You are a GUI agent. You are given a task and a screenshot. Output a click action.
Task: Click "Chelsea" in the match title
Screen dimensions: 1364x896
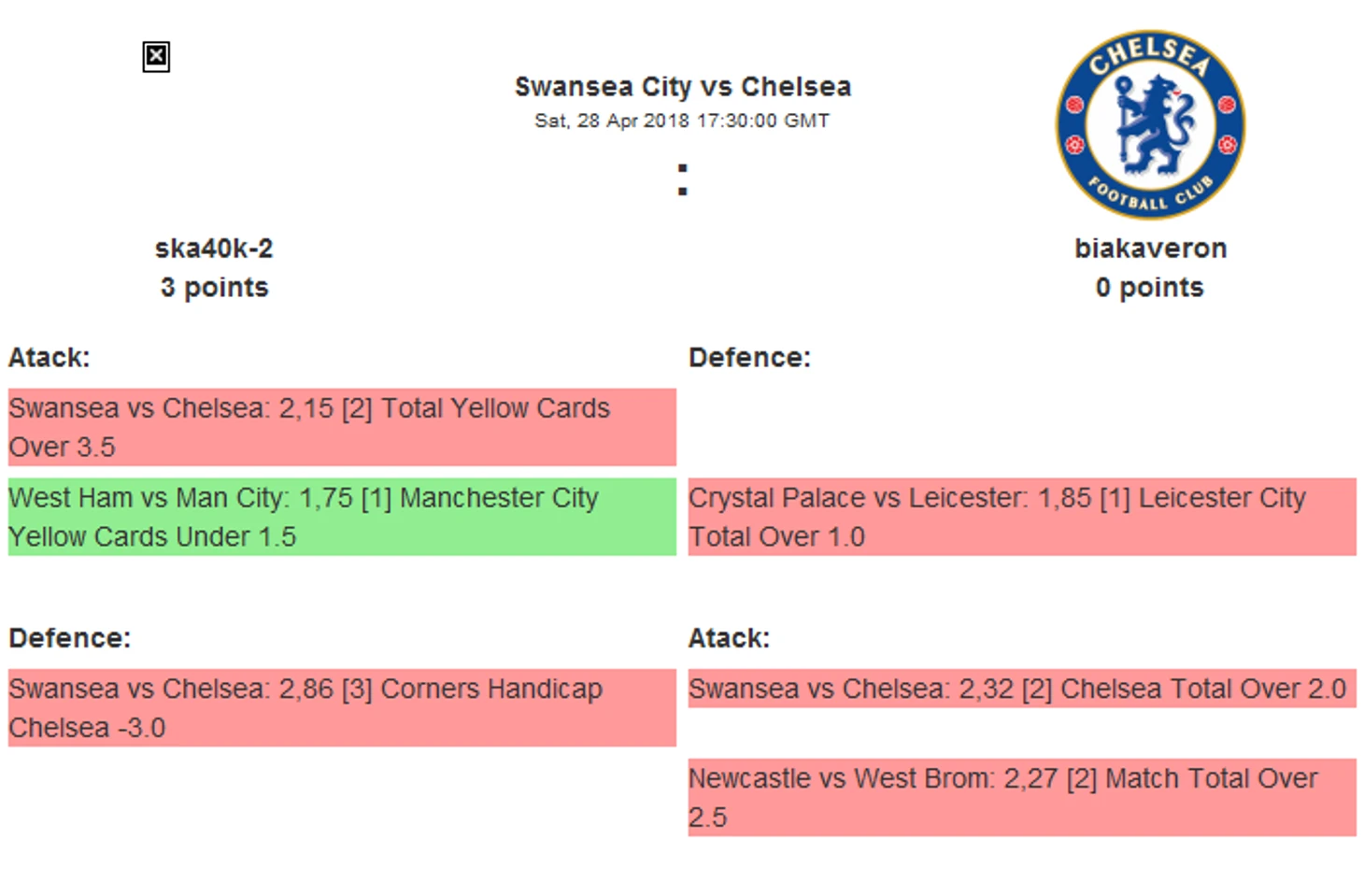tap(796, 87)
